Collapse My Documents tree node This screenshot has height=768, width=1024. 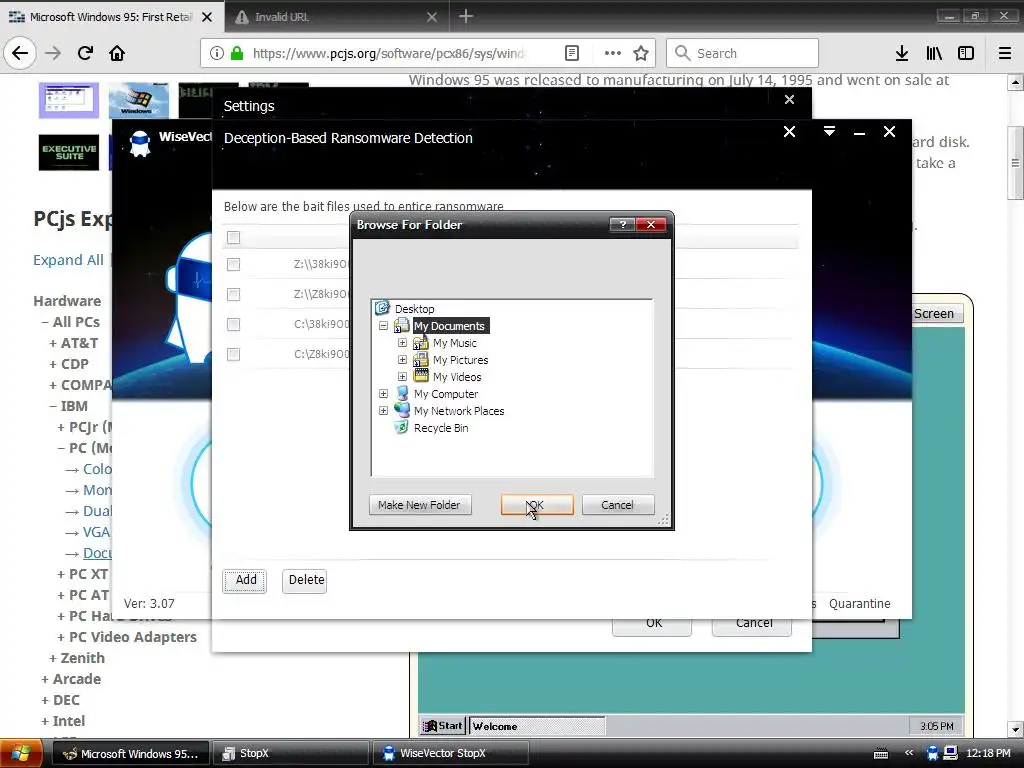click(383, 325)
